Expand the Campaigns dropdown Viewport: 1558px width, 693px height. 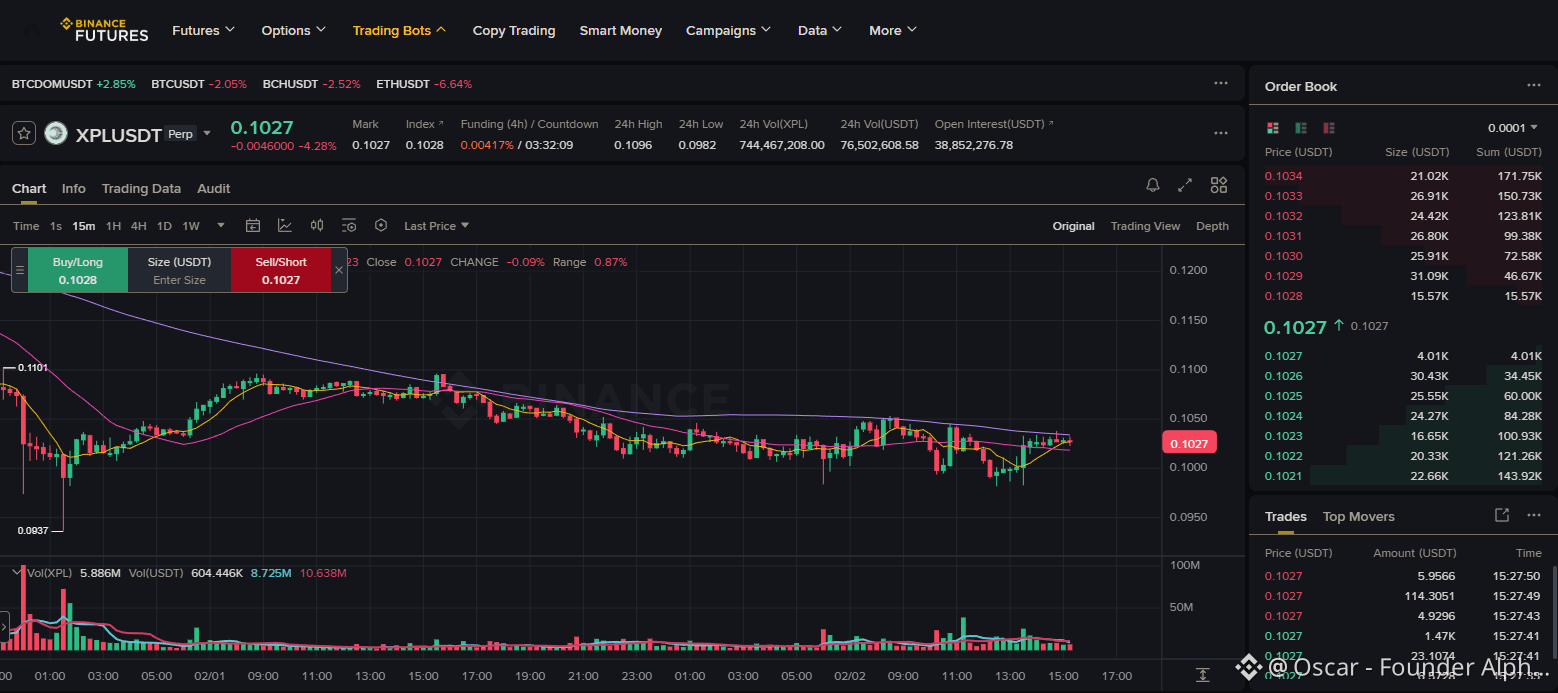tap(729, 30)
